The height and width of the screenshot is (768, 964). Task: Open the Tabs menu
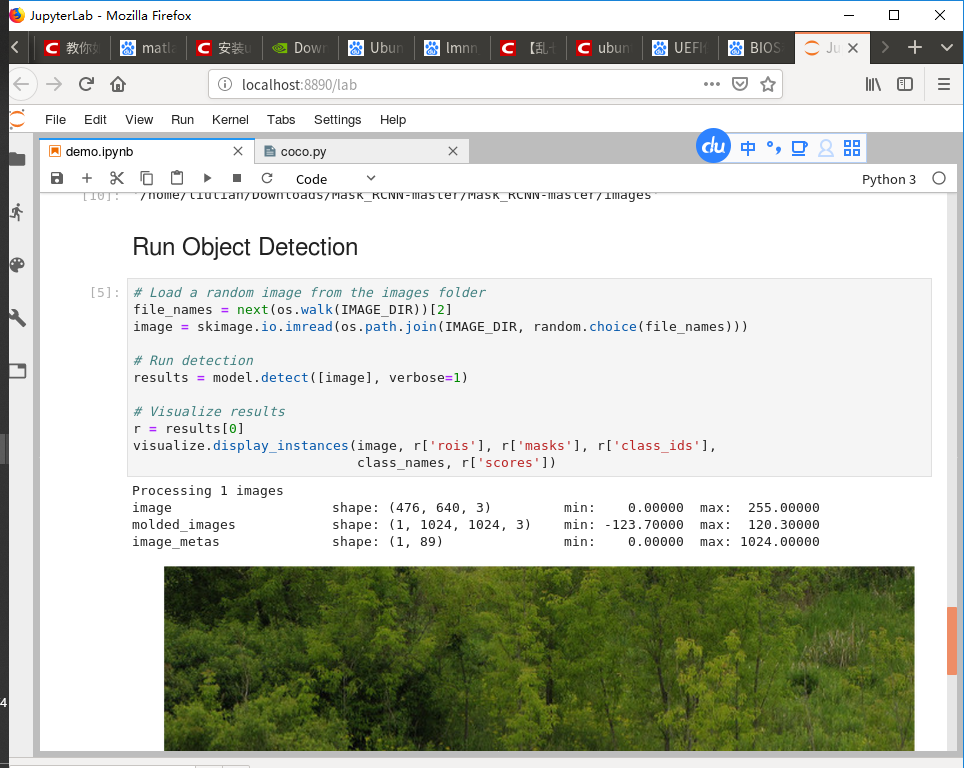[281, 120]
